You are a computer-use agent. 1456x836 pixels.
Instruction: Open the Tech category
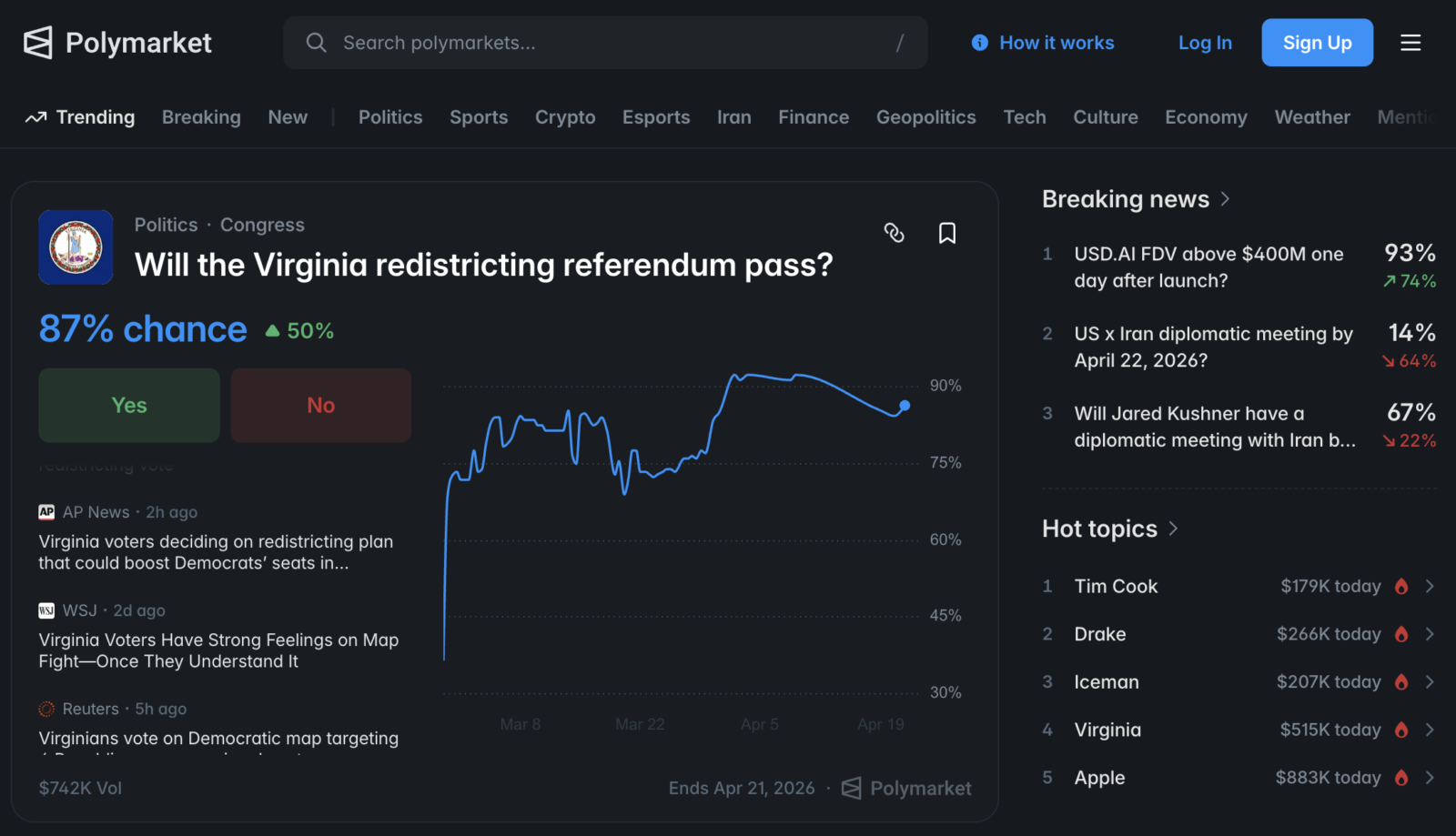pyautogui.click(x=1025, y=117)
